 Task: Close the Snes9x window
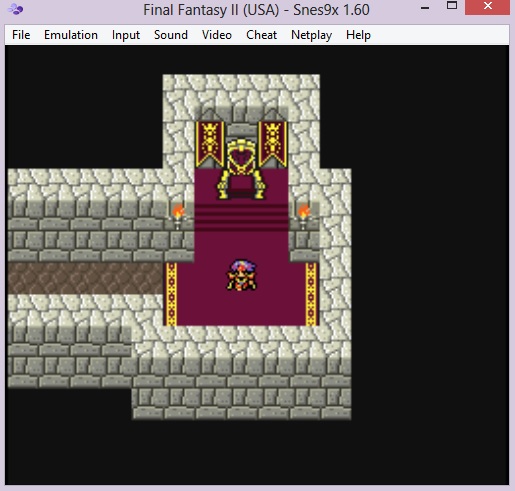pyautogui.click(x=487, y=7)
